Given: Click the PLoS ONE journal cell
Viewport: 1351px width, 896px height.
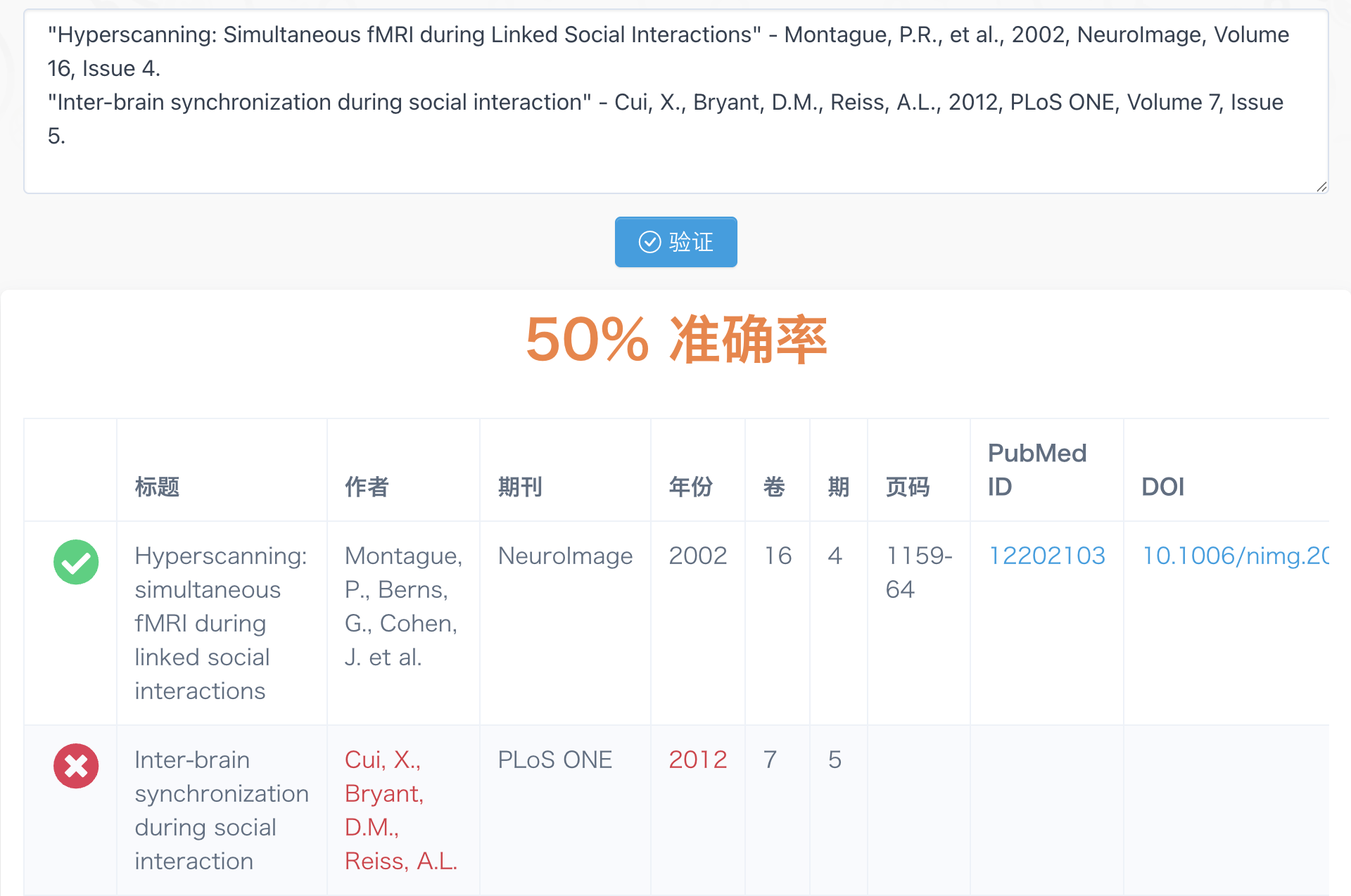Looking at the screenshot, I should pyautogui.click(x=554, y=760).
